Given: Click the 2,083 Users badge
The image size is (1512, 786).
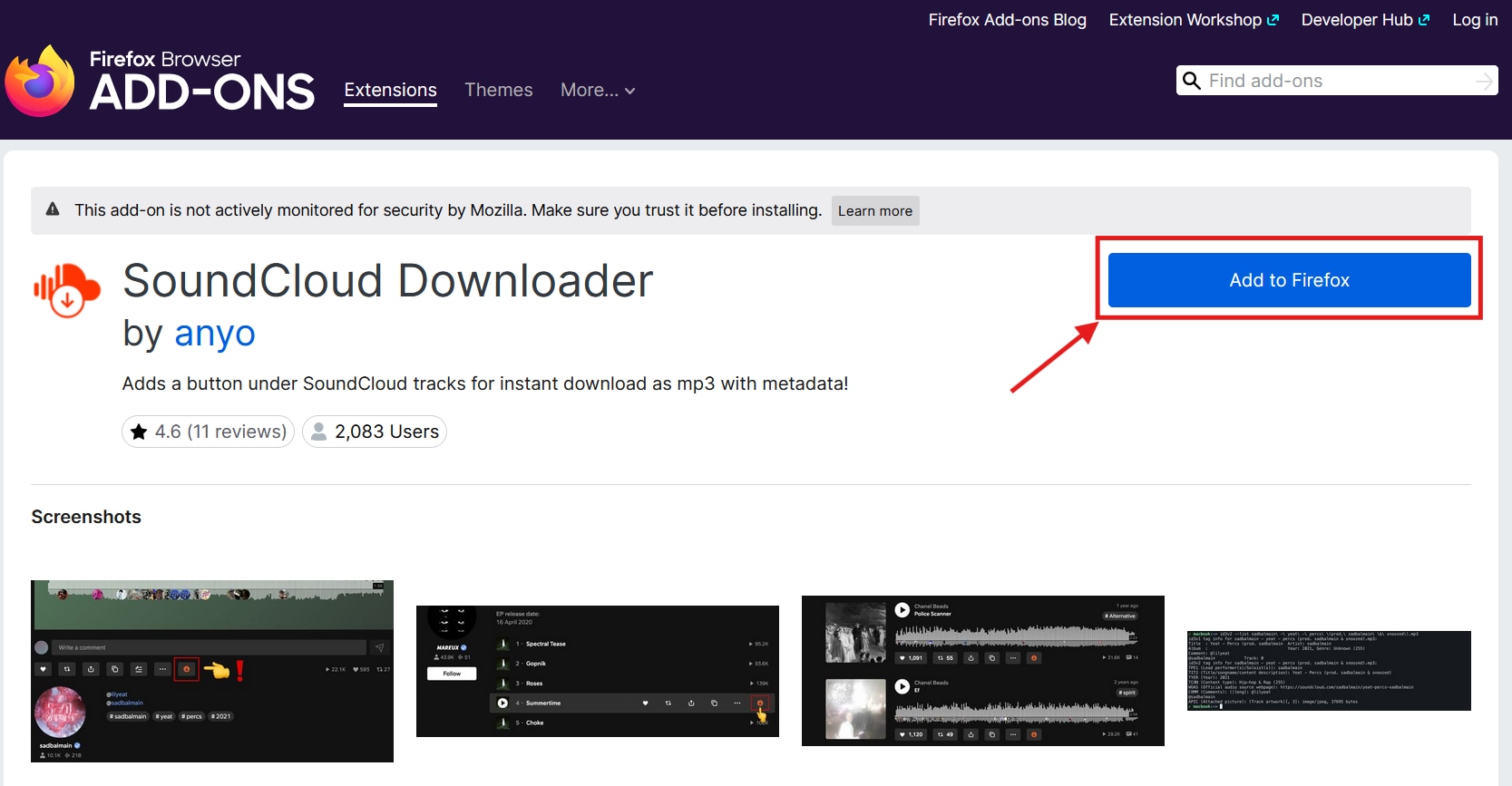Looking at the screenshot, I should tap(375, 432).
